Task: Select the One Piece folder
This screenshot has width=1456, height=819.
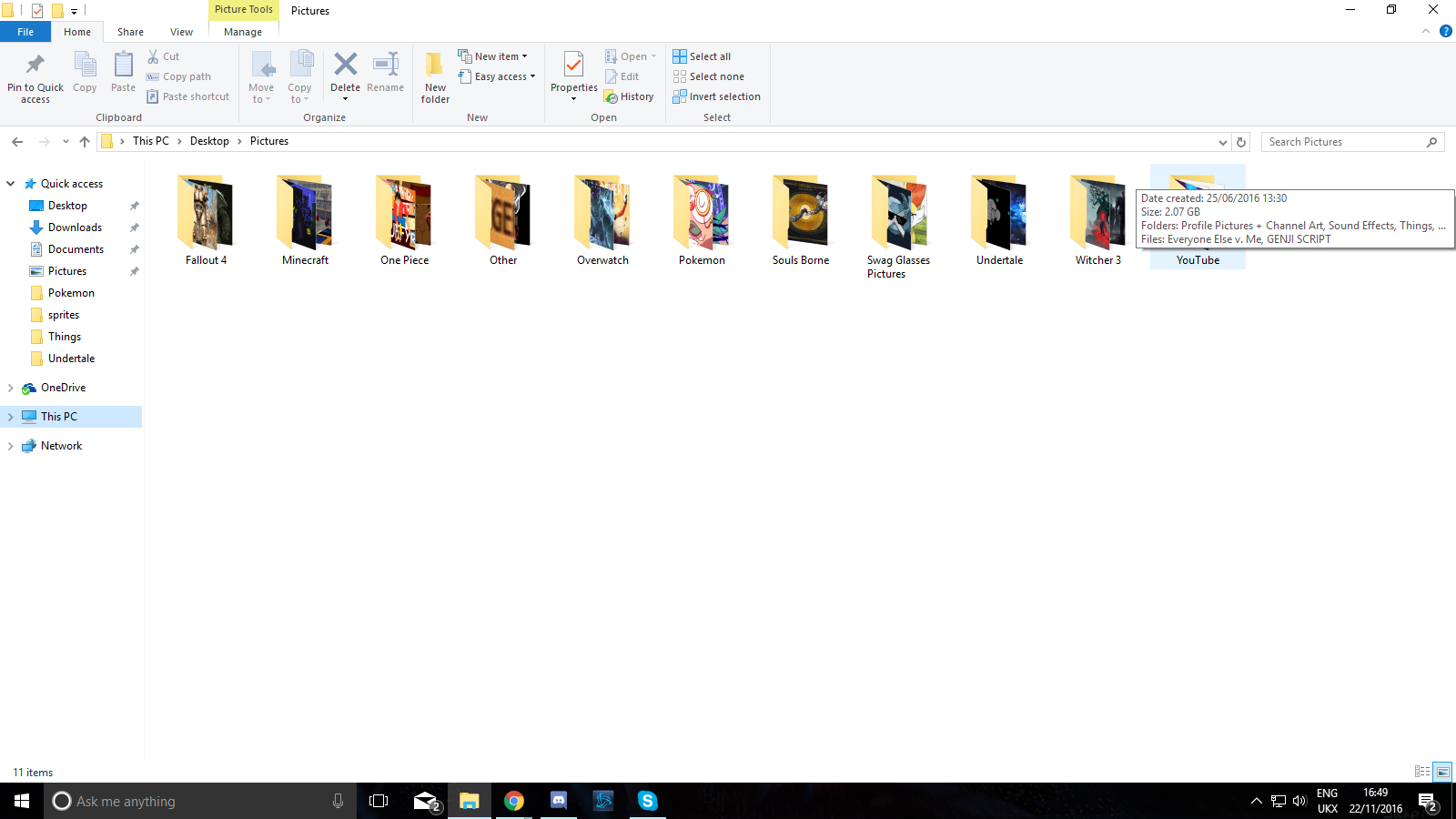Action: [x=404, y=219]
